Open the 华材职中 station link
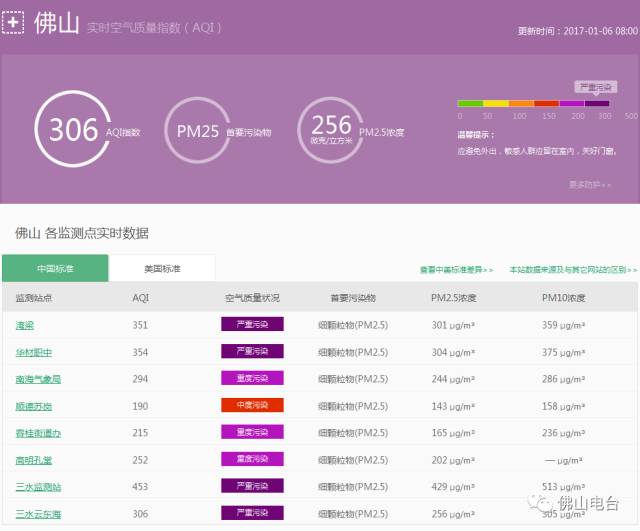Screen dimensions: 640x531 pos(34,352)
